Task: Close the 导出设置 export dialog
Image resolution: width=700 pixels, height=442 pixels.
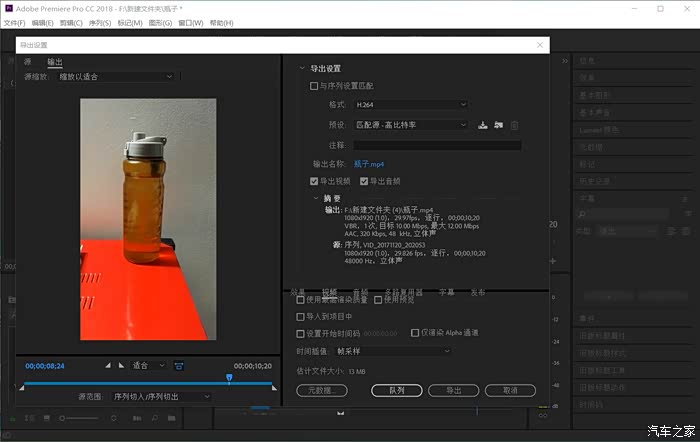Action: (x=540, y=45)
